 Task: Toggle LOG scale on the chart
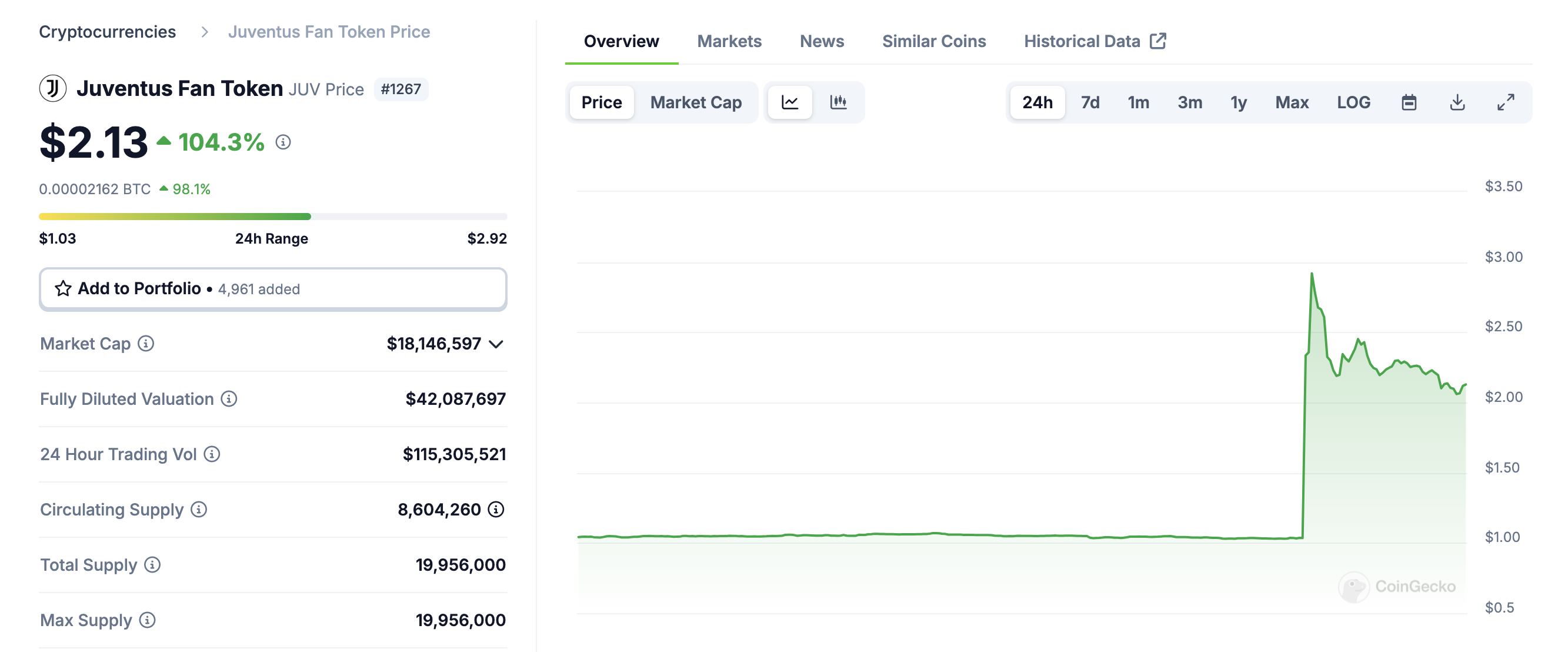1353,102
